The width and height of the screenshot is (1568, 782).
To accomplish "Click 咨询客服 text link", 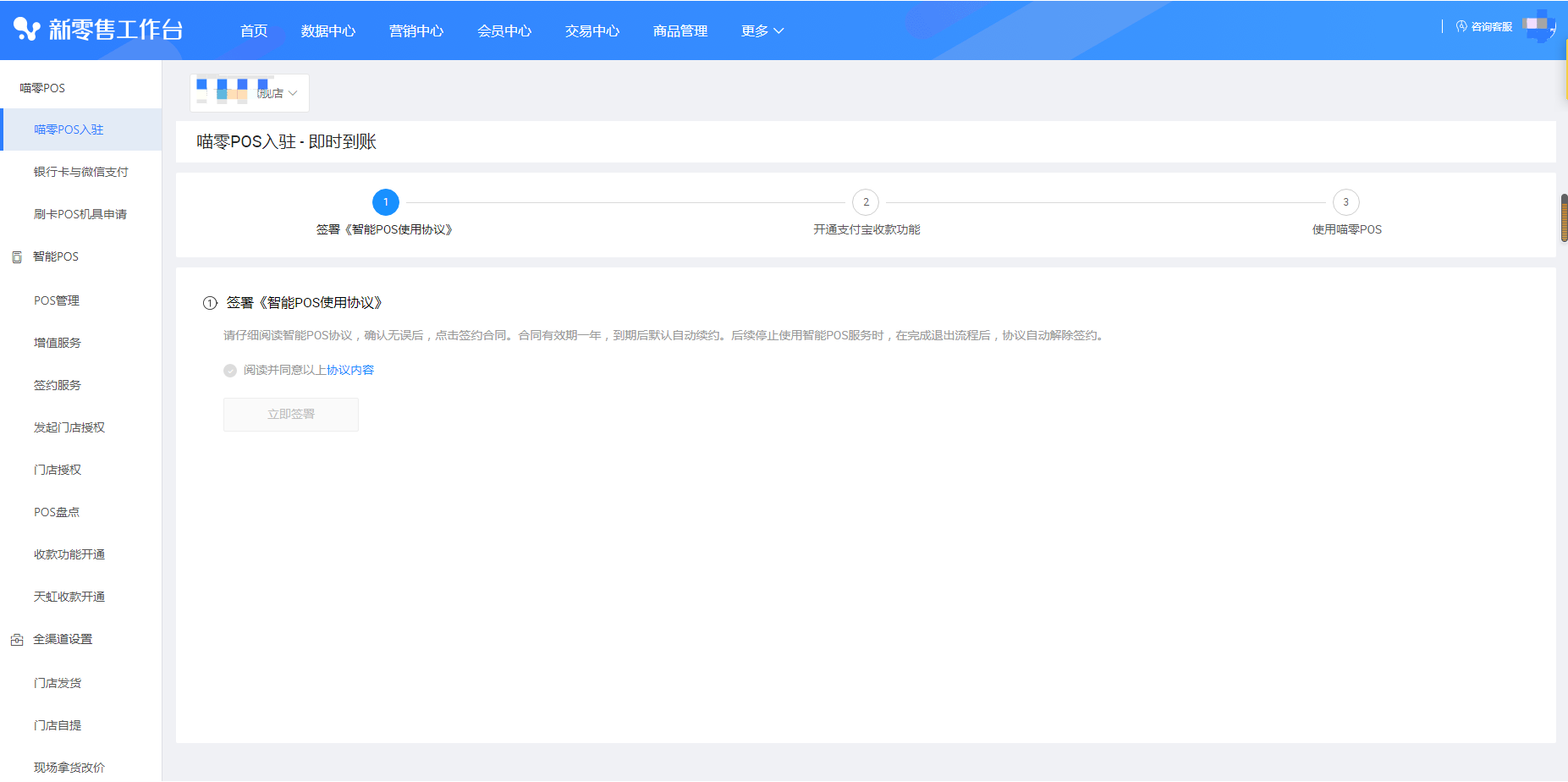I will tap(1492, 27).
